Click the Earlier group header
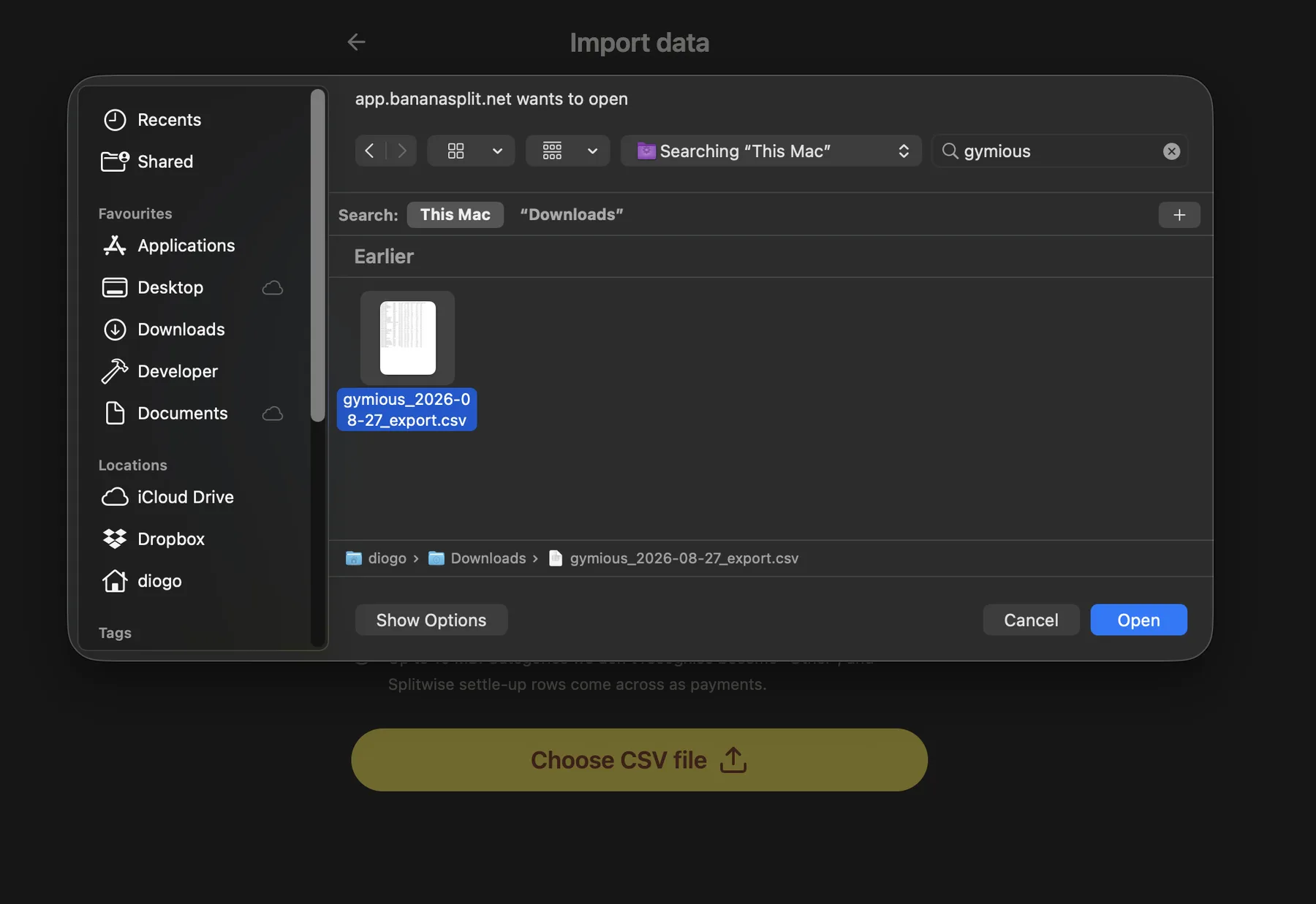Image resolution: width=1316 pixels, height=904 pixels. 384,257
